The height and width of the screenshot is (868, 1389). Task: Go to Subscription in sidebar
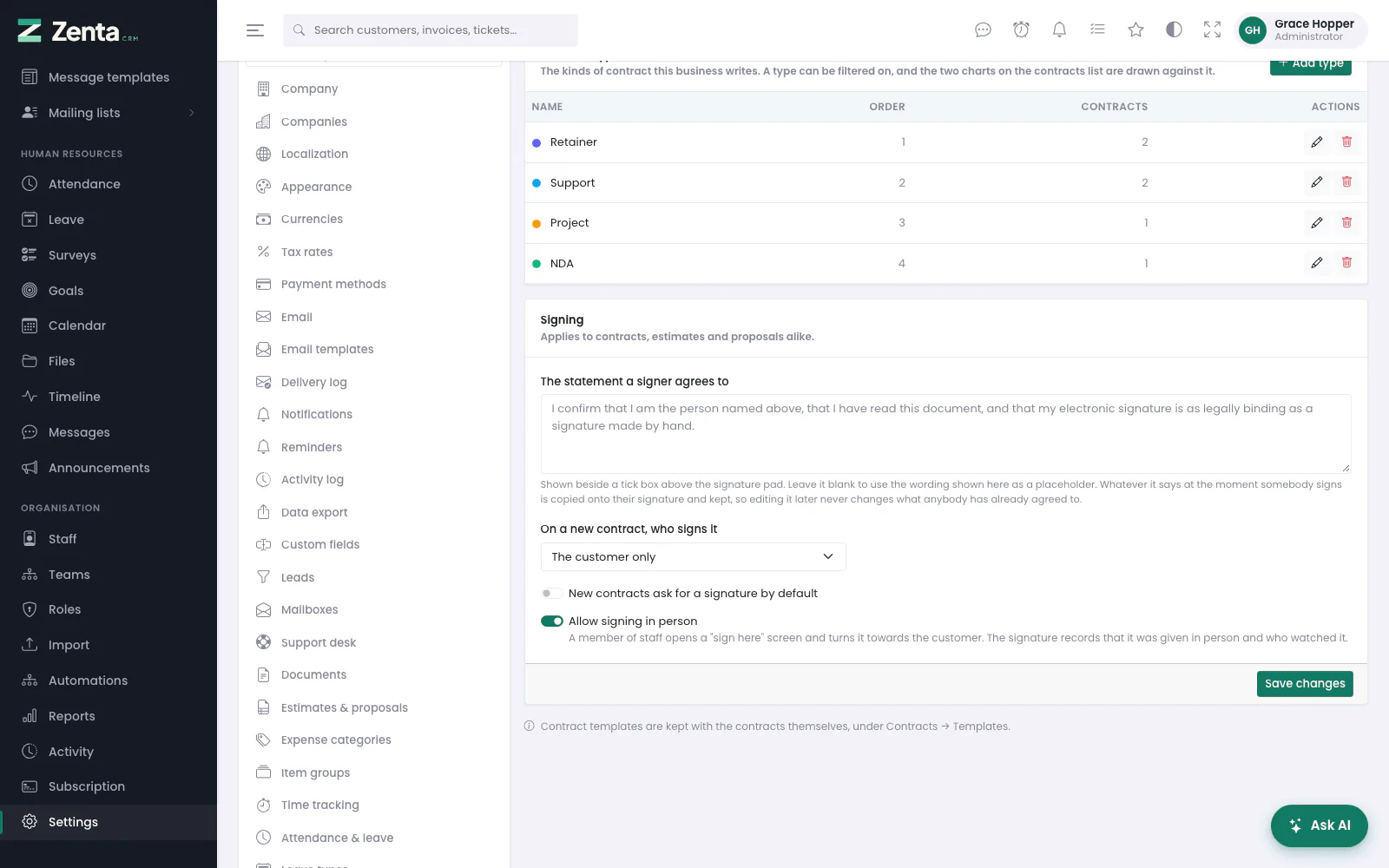(109, 786)
